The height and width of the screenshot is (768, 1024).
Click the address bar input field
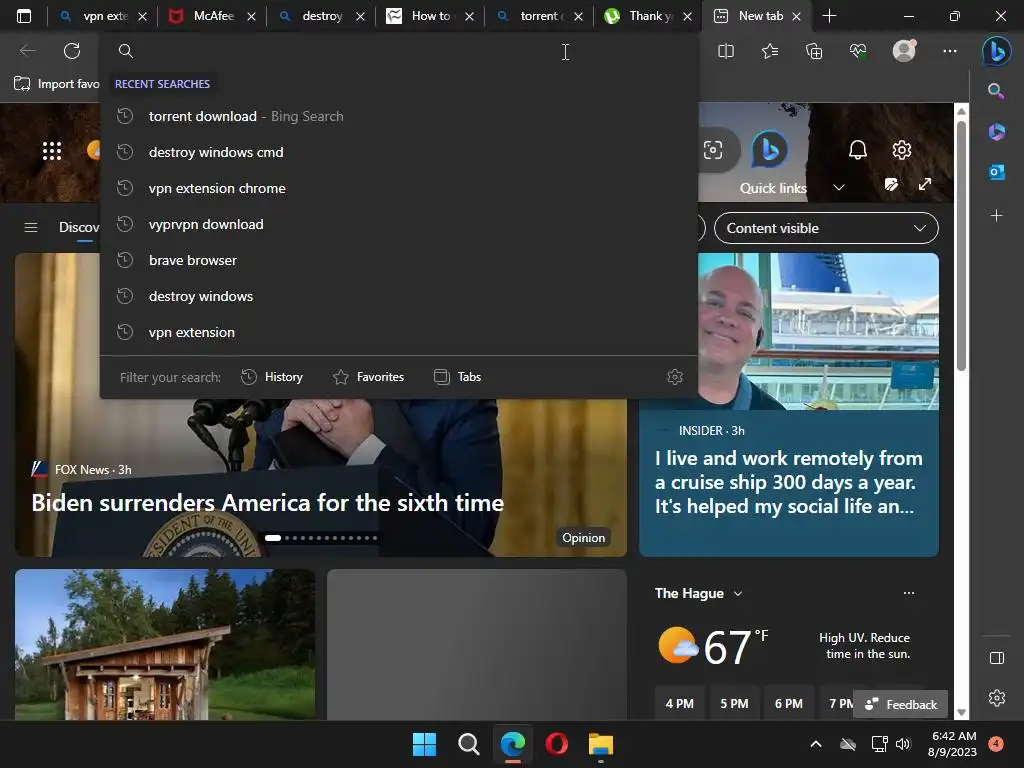coord(398,51)
